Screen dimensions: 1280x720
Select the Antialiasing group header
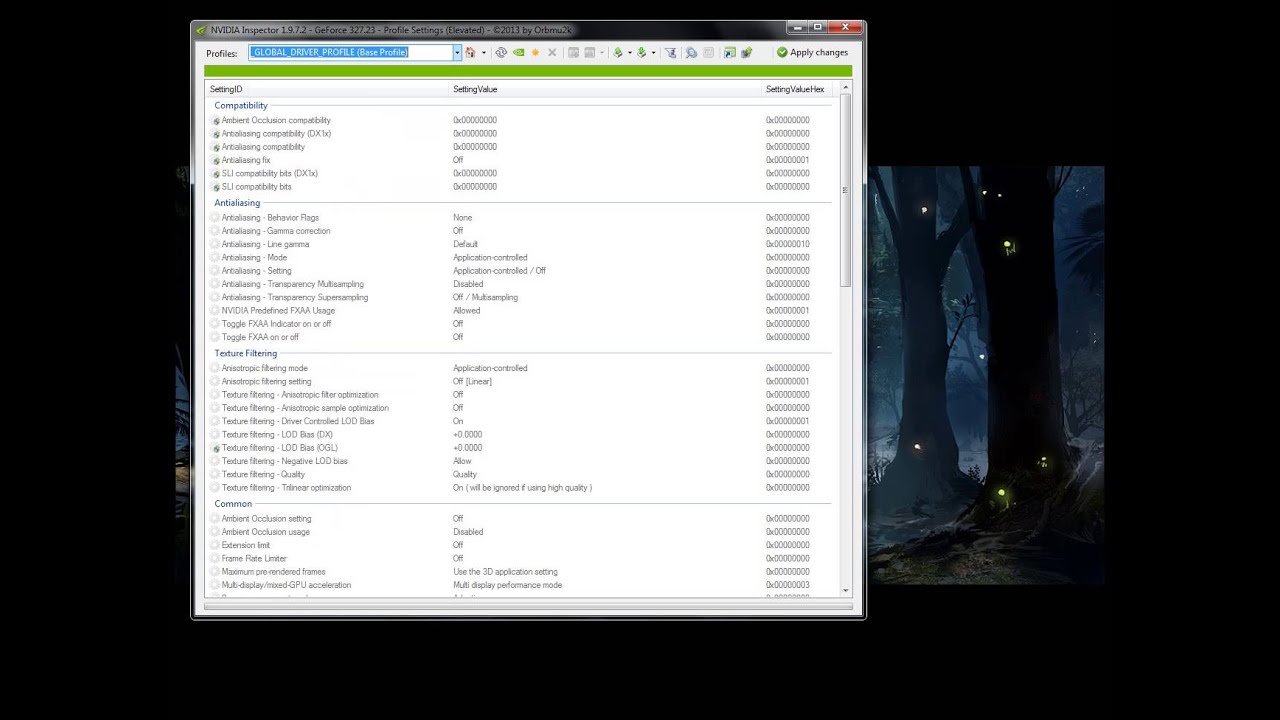pos(237,203)
